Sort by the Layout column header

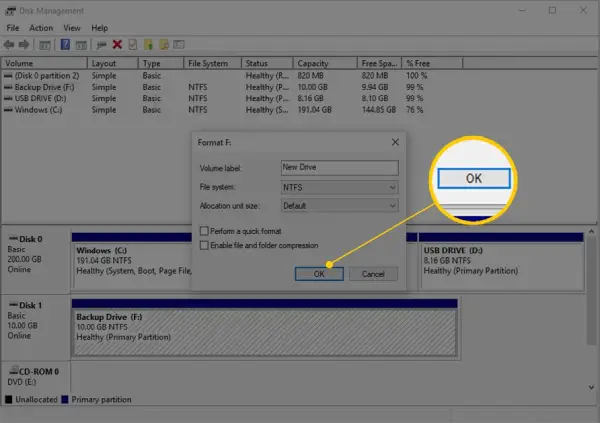click(112, 64)
